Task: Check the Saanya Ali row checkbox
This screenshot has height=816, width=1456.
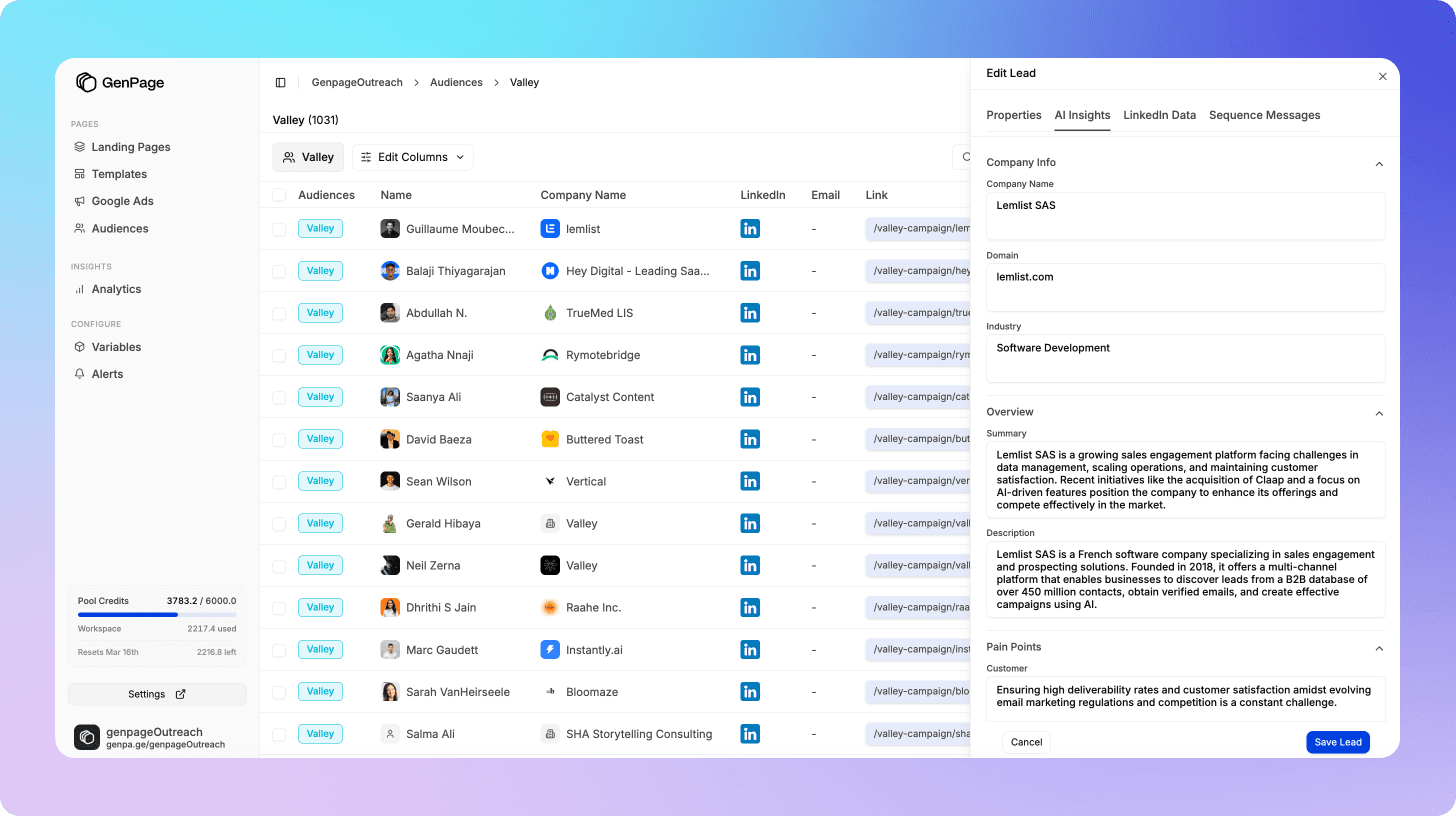Action: 279,397
